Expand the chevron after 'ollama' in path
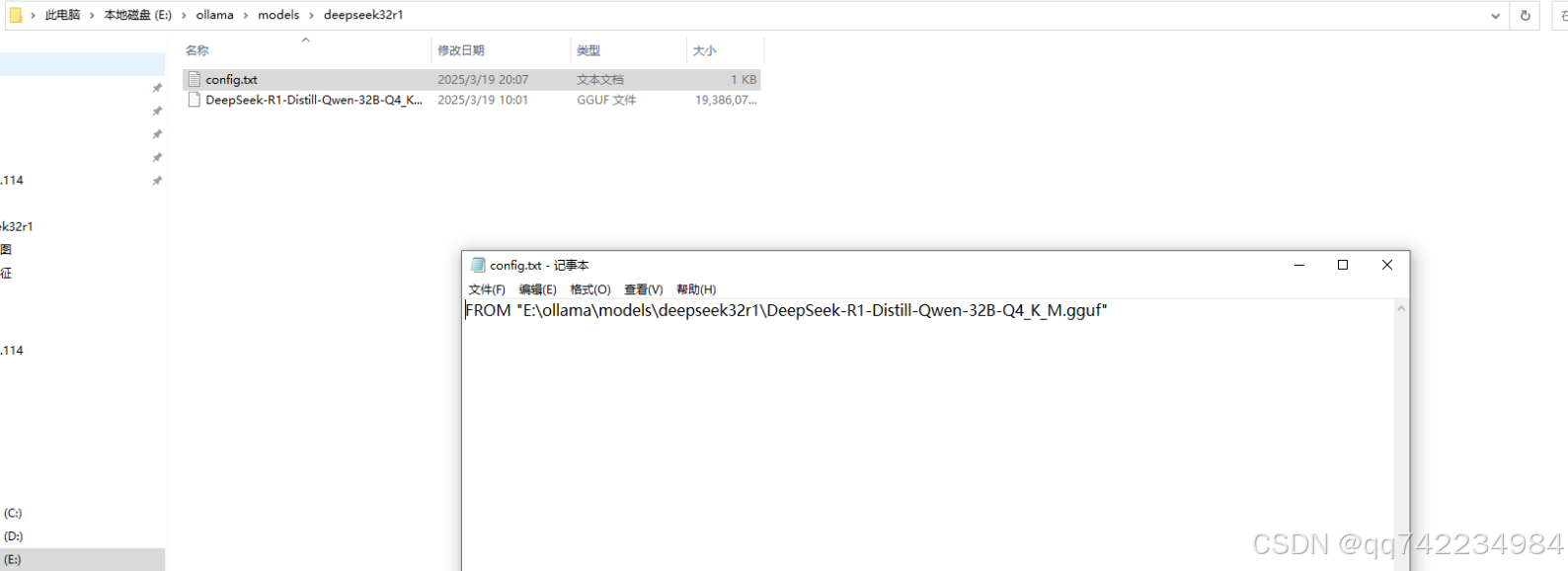Viewport: 1568px width, 571px height. point(246,15)
